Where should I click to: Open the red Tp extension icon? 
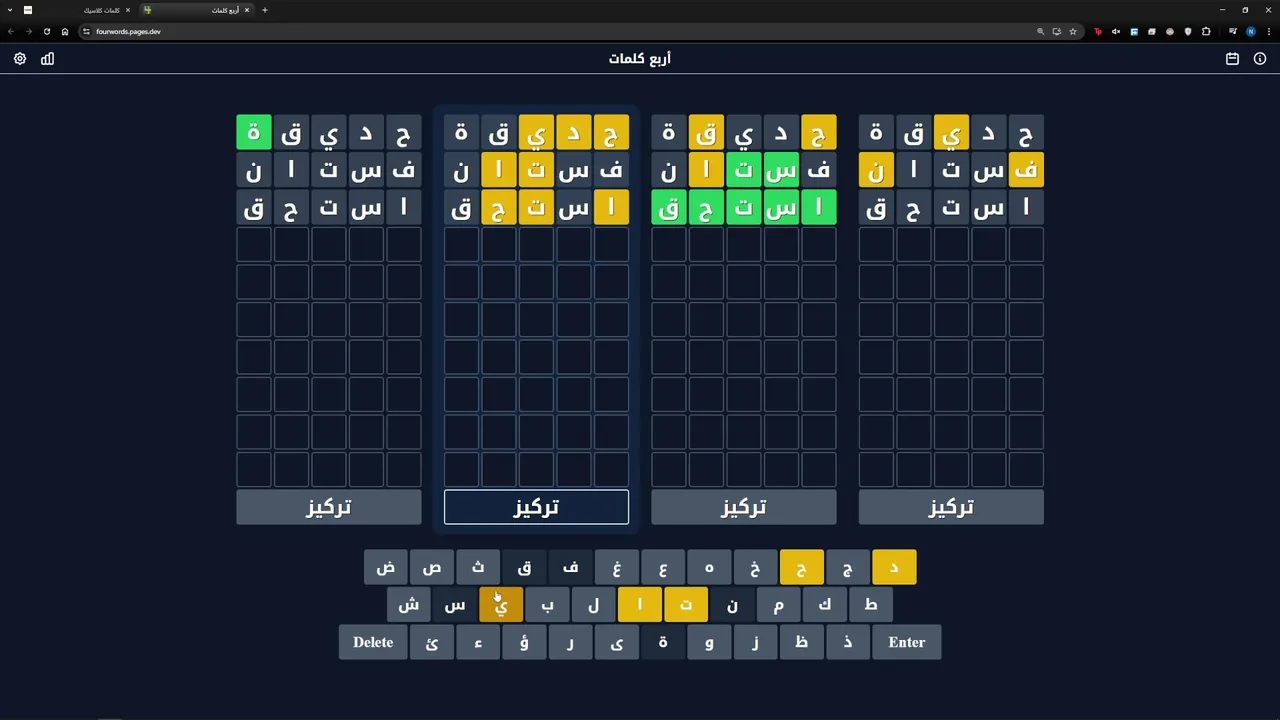[1098, 31]
